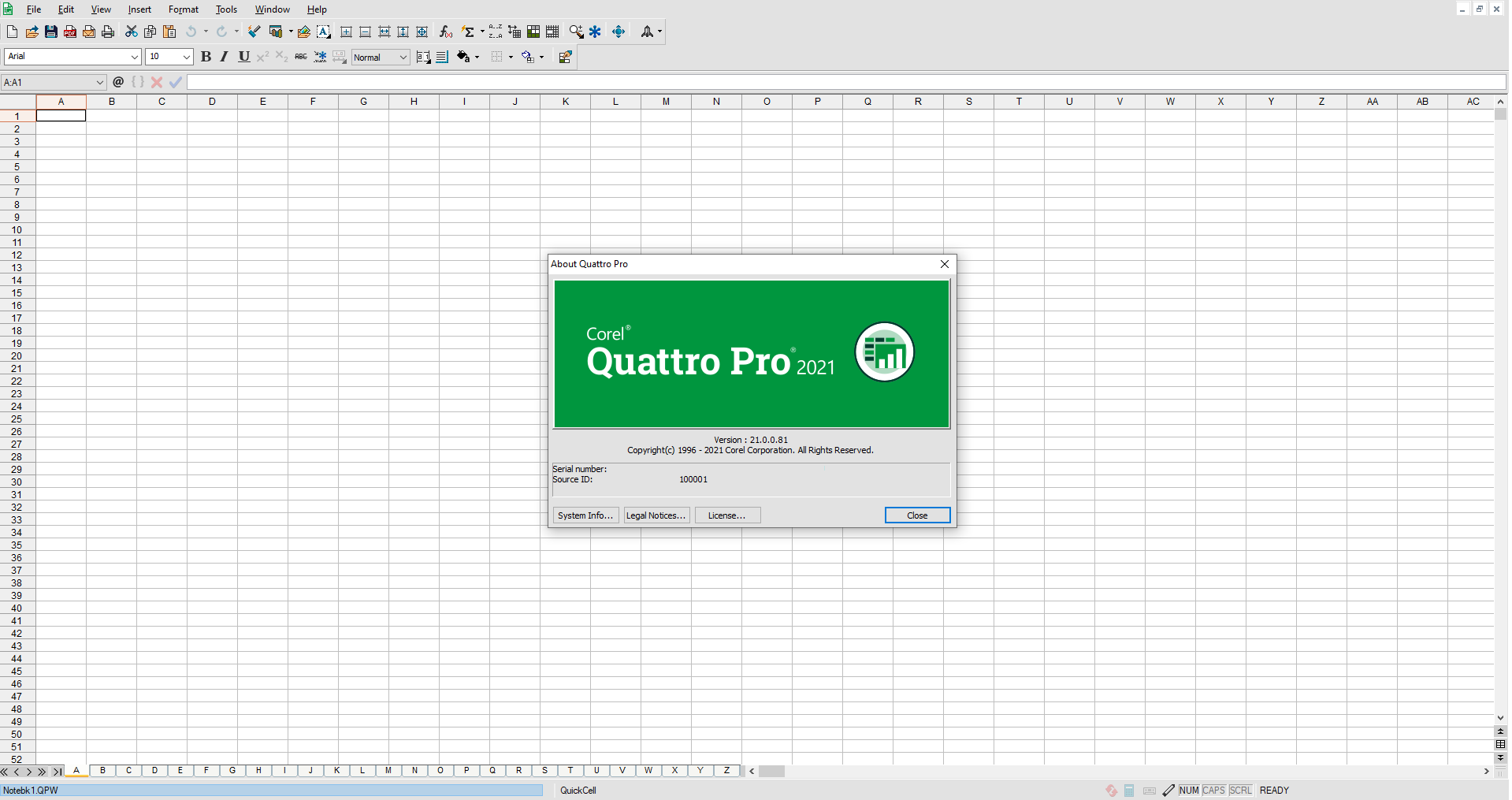Create a new notebook with the New icon
Image resolution: width=1512 pixels, height=800 pixels.
coord(12,32)
